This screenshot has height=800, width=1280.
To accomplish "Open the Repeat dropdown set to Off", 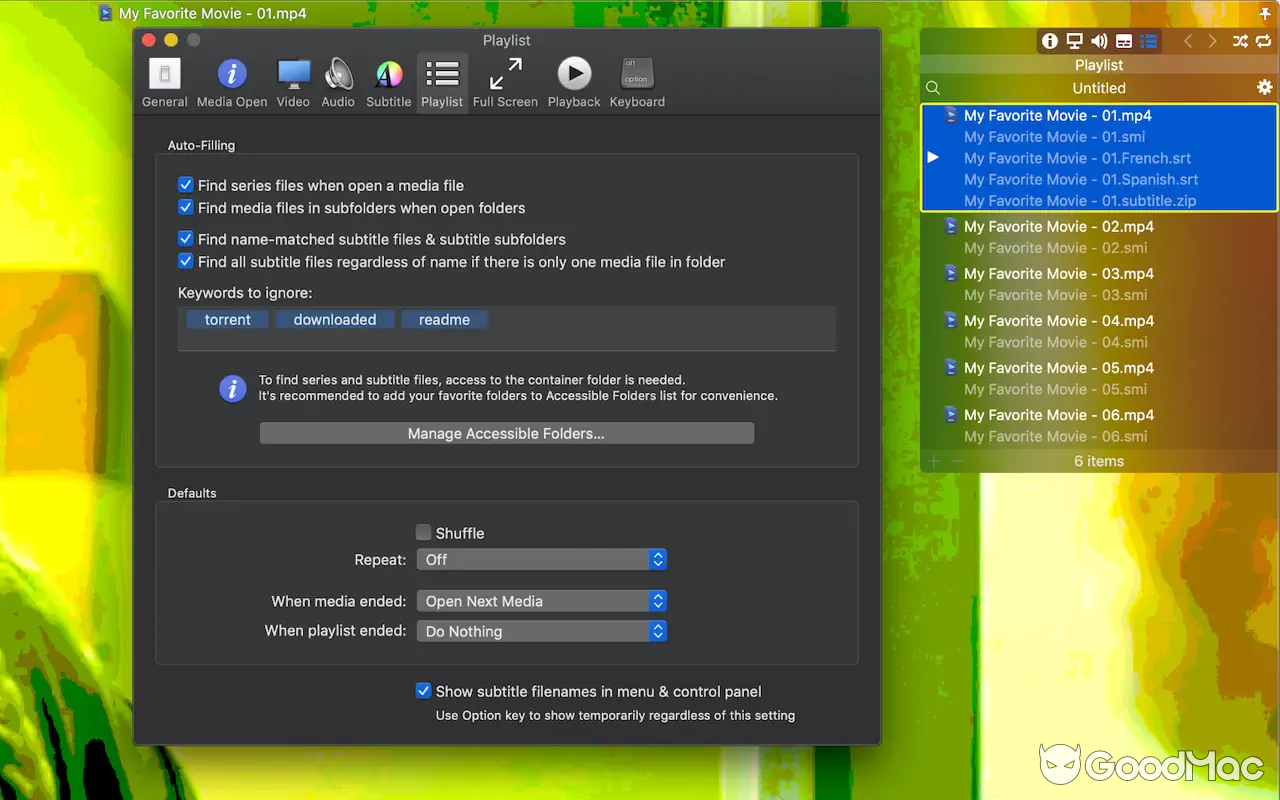I will click(541, 560).
